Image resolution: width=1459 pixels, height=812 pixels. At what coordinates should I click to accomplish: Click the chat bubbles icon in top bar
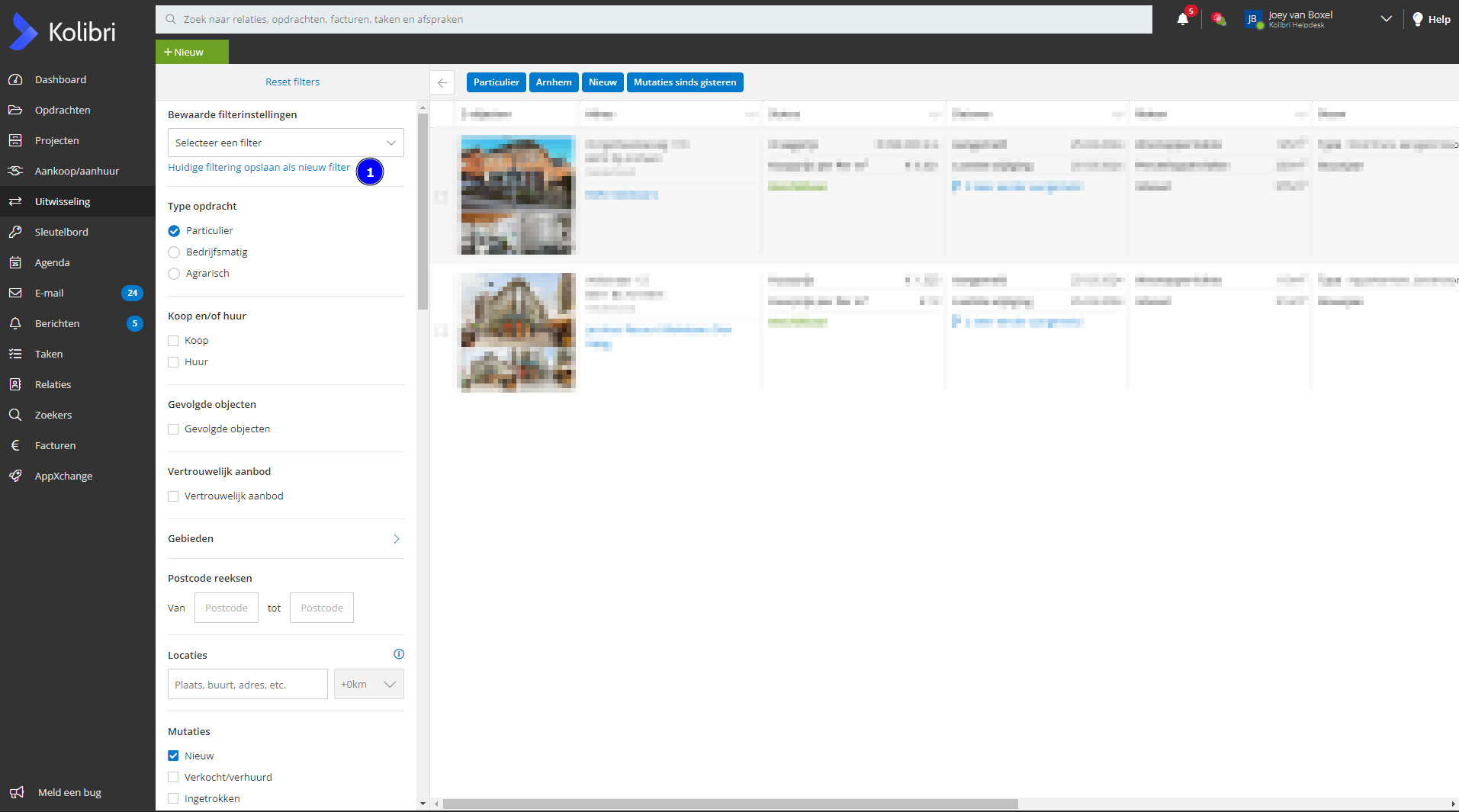[1219, 19]
